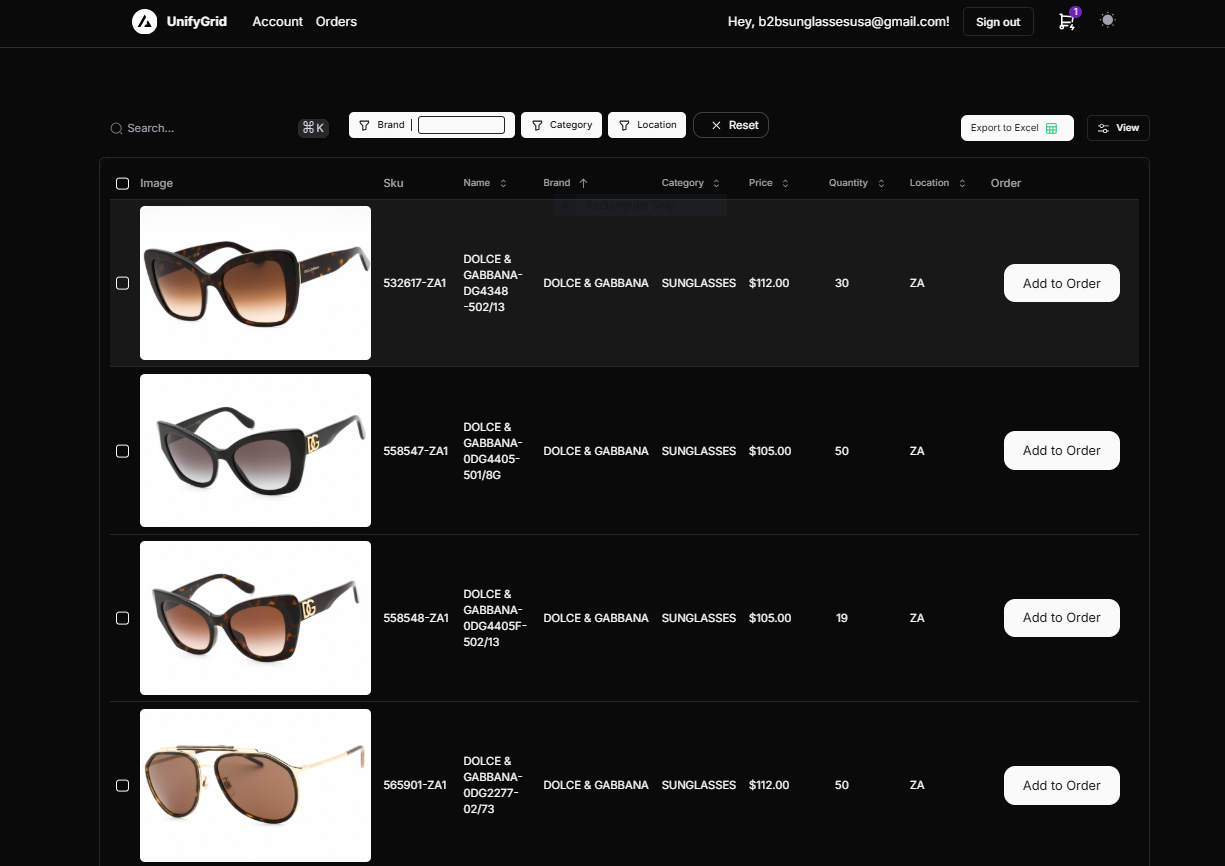Screen dimensions: 1225x866
Task: Check the row for SKU 532617-ZA1
Action: [122, 283]
